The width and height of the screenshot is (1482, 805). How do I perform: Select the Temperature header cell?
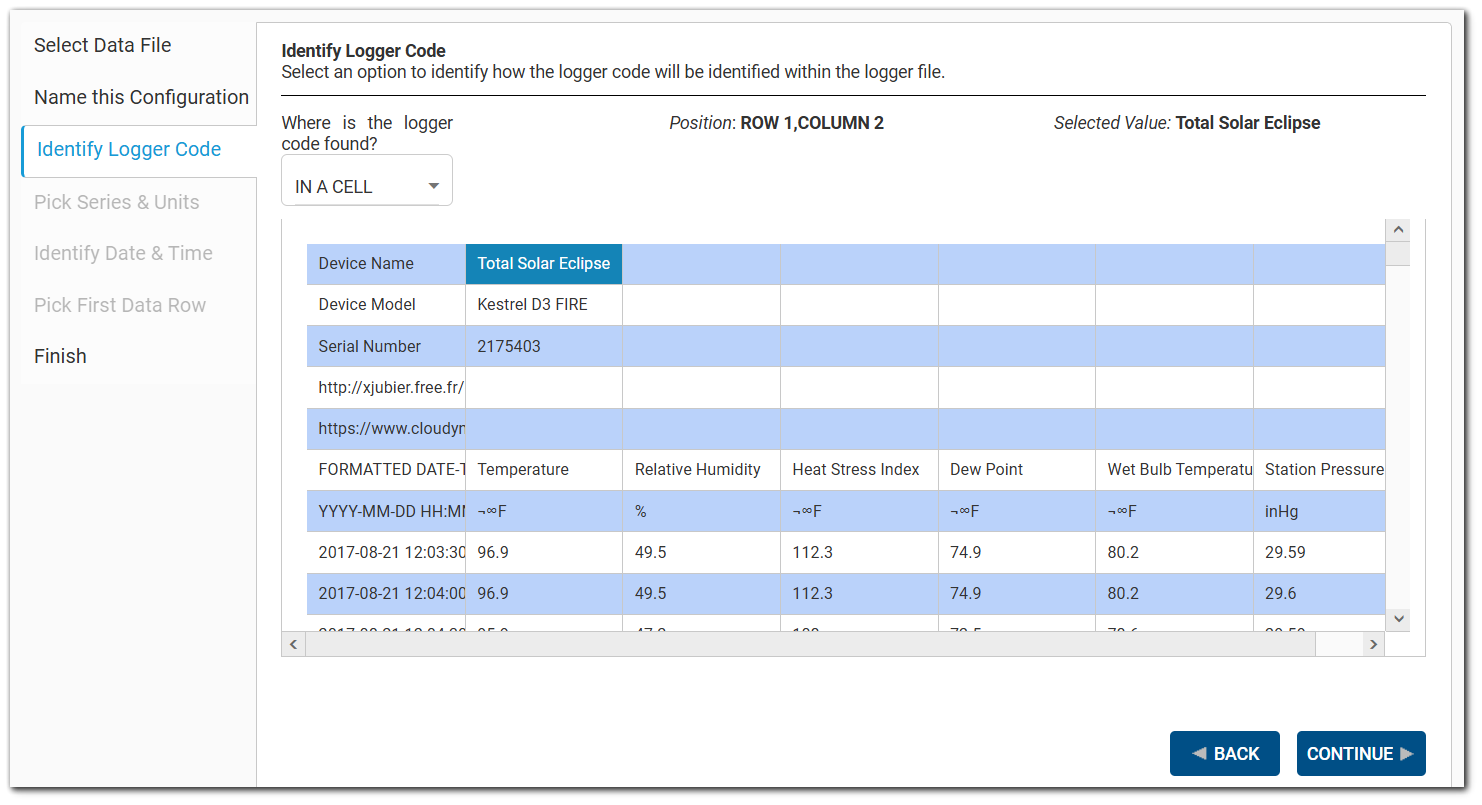tap(544, 470)
